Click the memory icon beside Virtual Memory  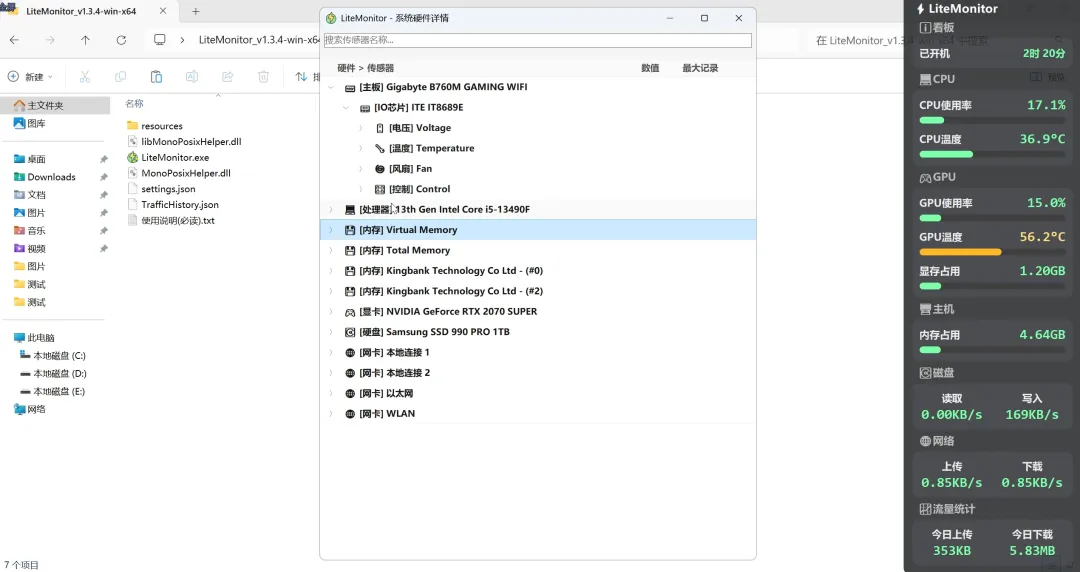click(350, 230)
